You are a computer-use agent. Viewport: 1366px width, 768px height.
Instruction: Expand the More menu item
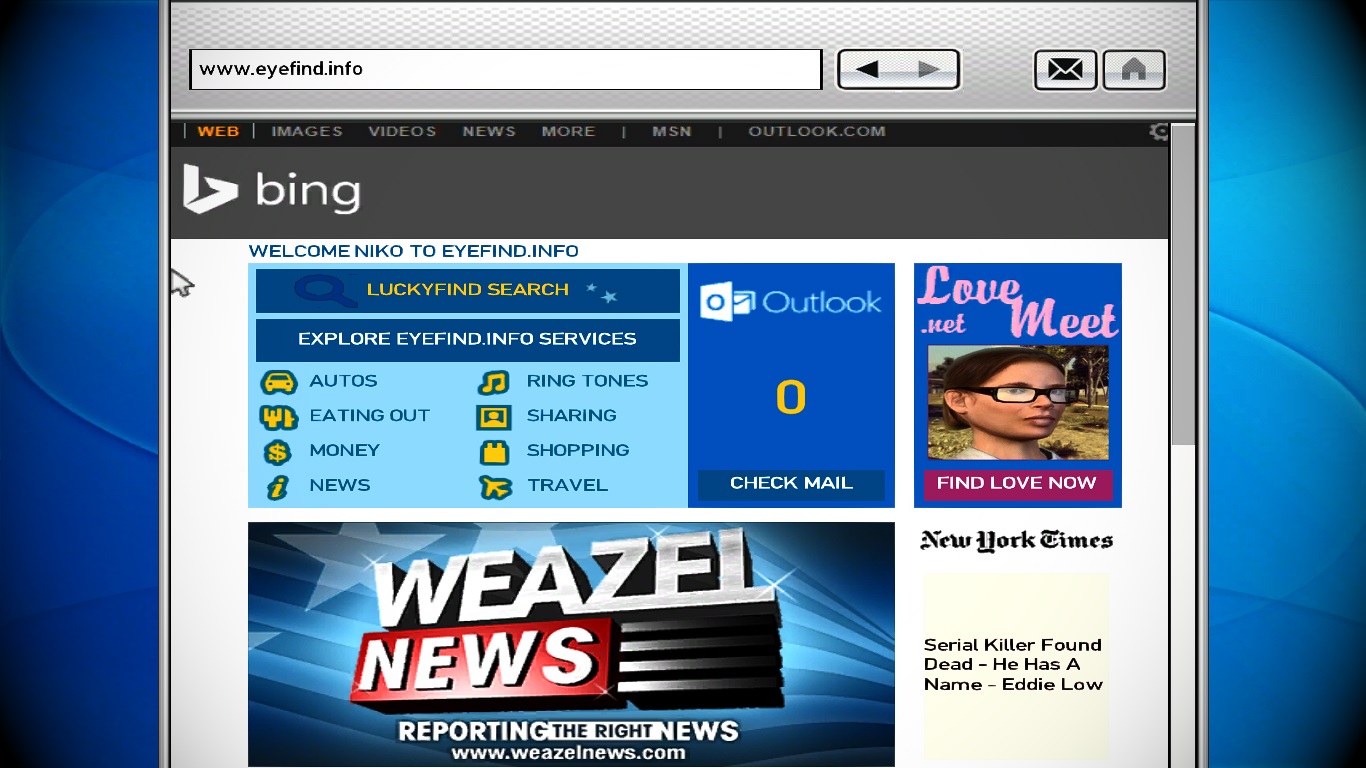568,131
